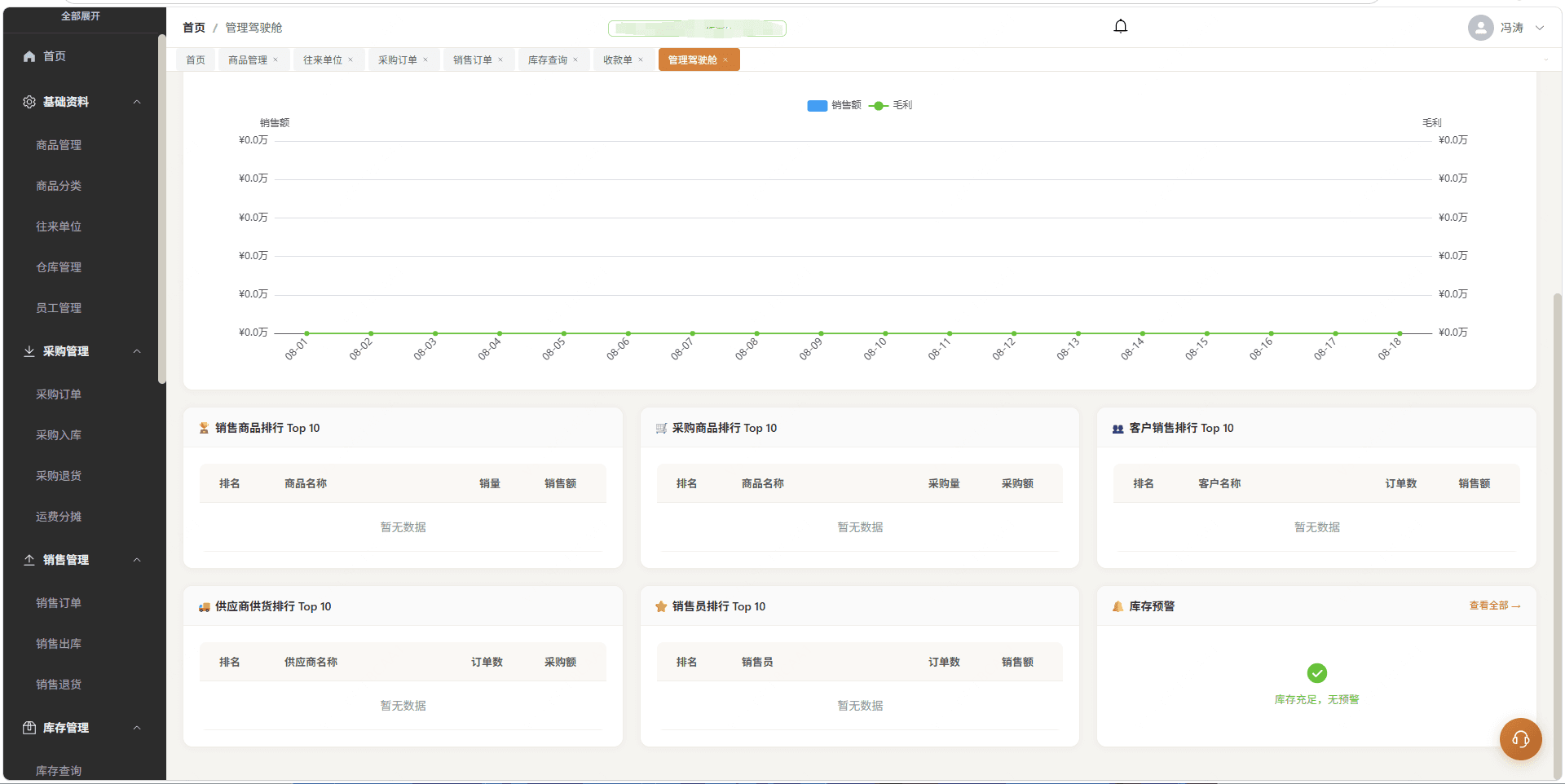Close the 库存查询 tab

[x=575, y=59]
